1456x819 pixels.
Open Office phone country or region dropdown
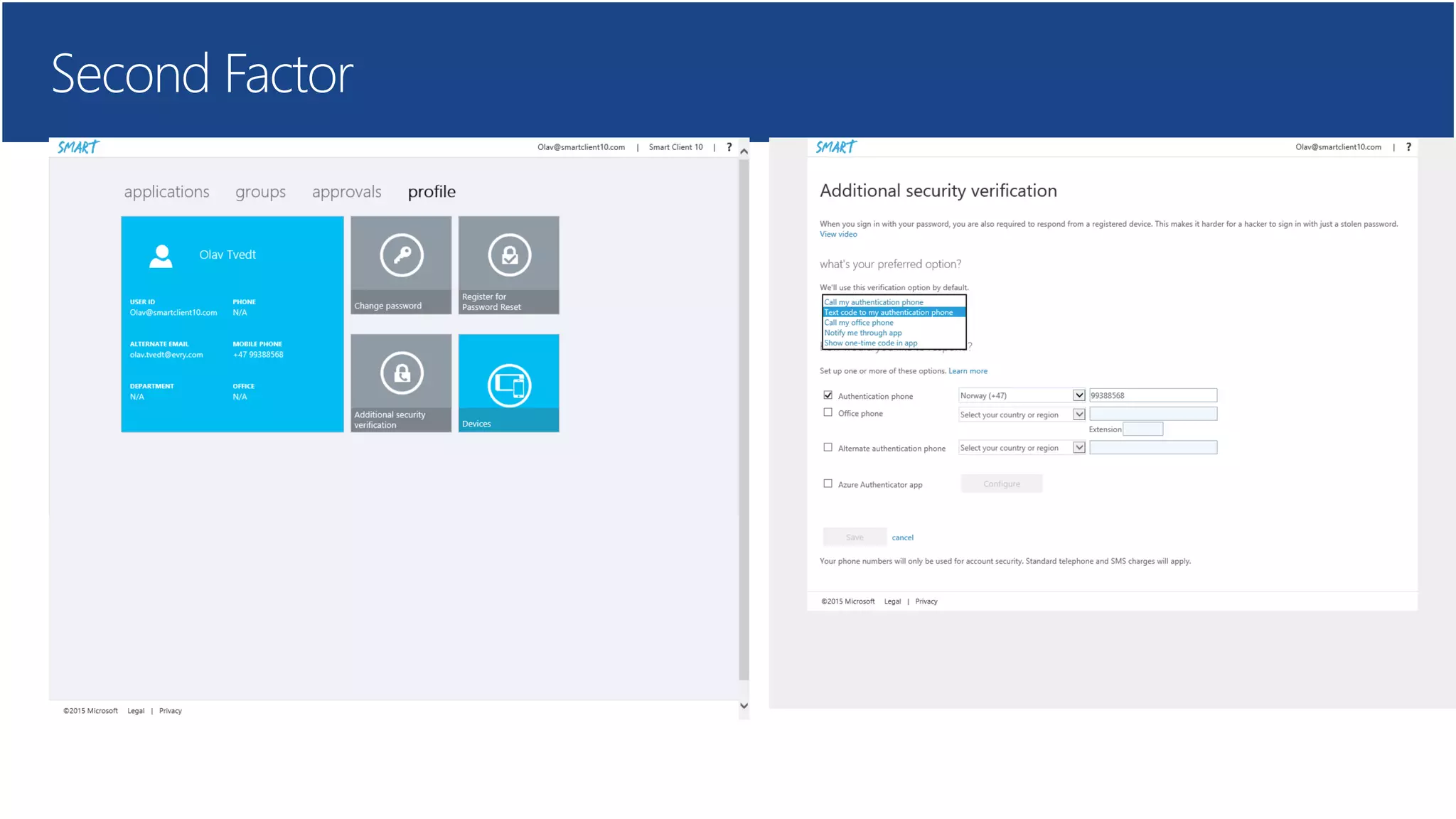[x=1078, y=414]
